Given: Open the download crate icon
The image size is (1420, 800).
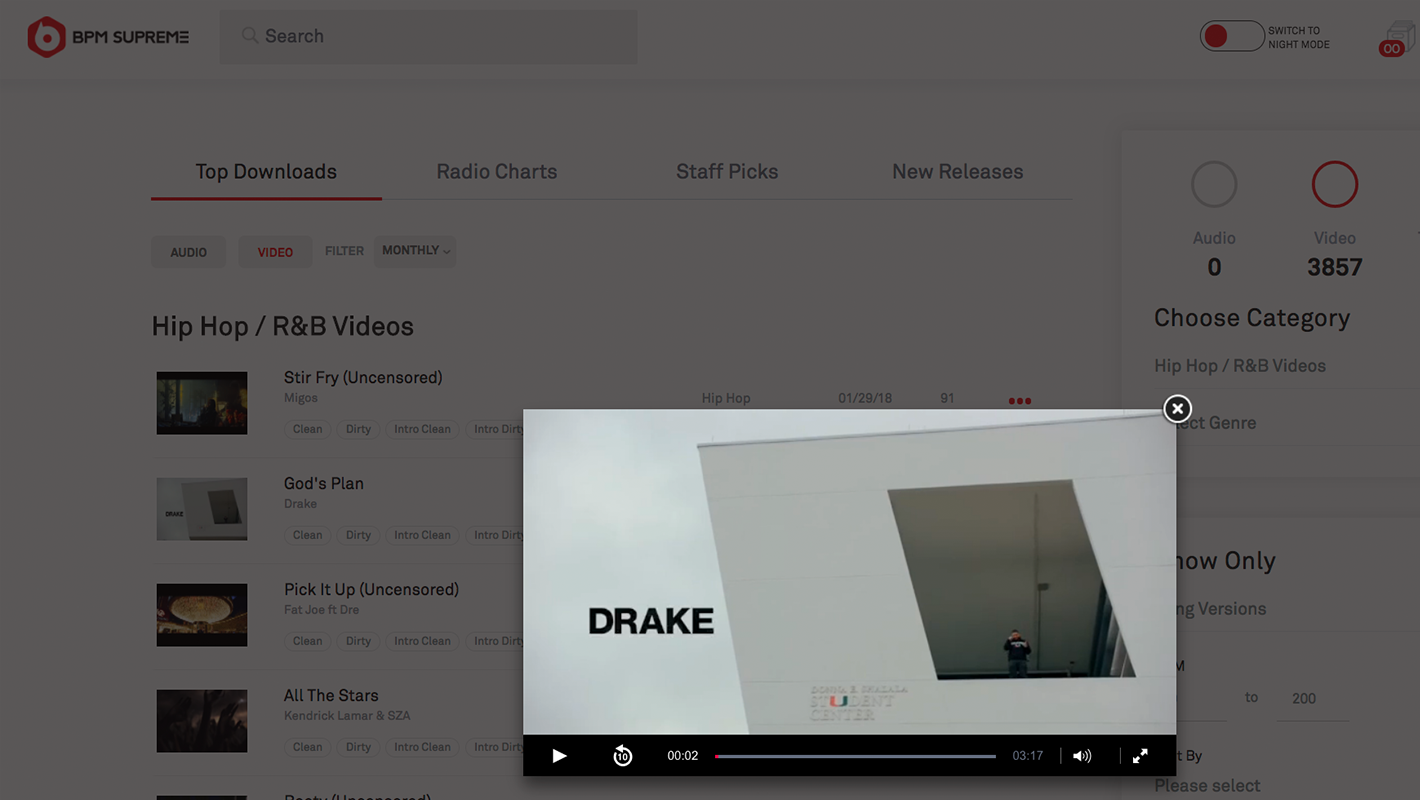Looking at the screenshot, I should point(1397,39).
